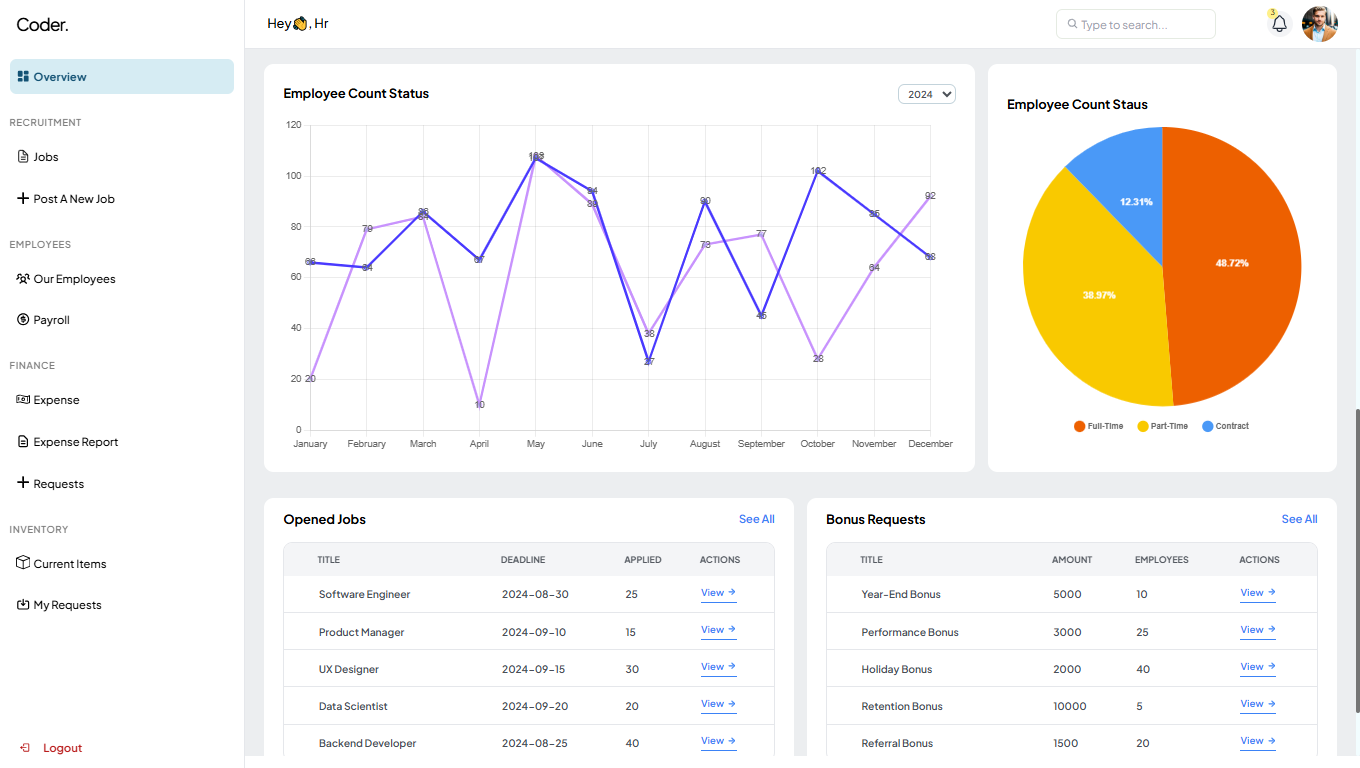
Task: Click the plus icon beside Post A New Job
Action: click(23, 199)
